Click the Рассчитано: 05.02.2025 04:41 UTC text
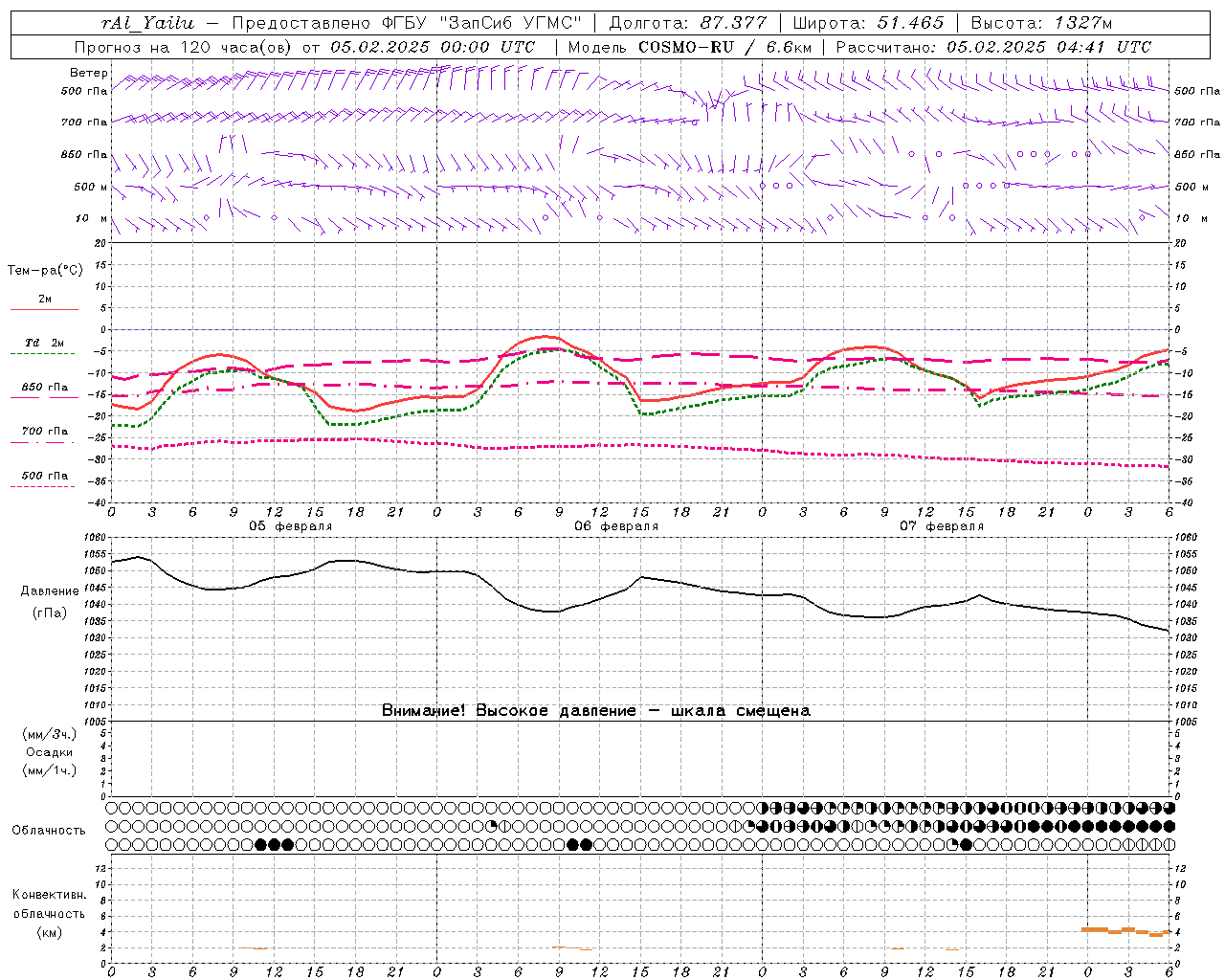The image size is (1225, 980). pos(993,47)
